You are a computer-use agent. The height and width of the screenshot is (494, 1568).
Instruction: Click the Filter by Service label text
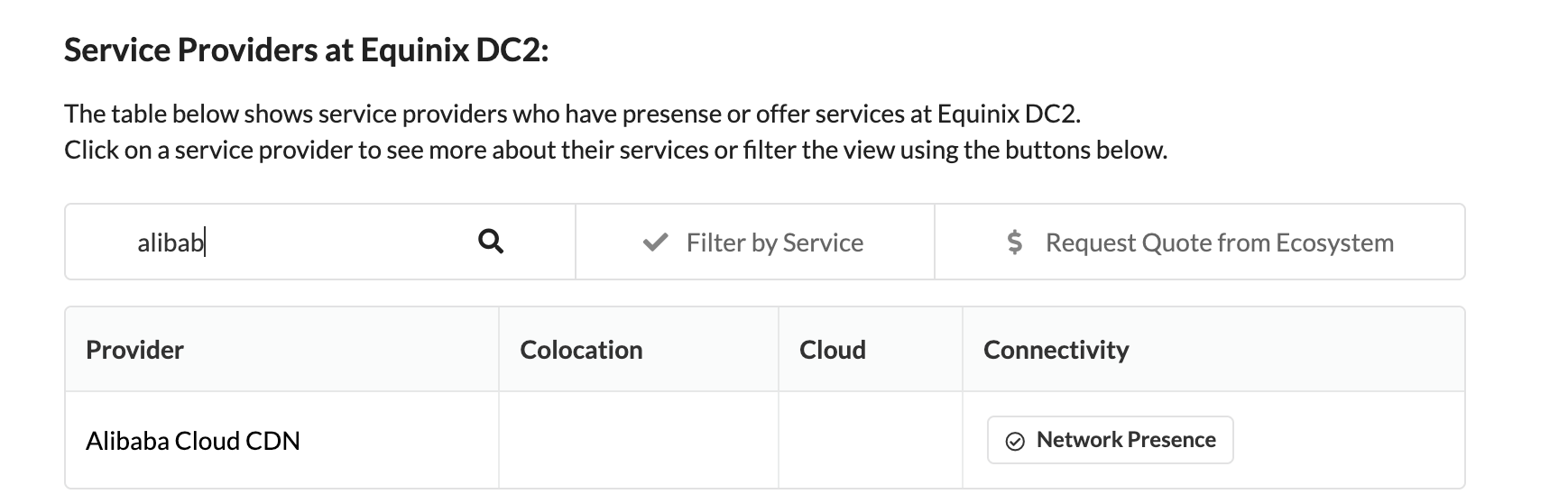pos(774,242)
